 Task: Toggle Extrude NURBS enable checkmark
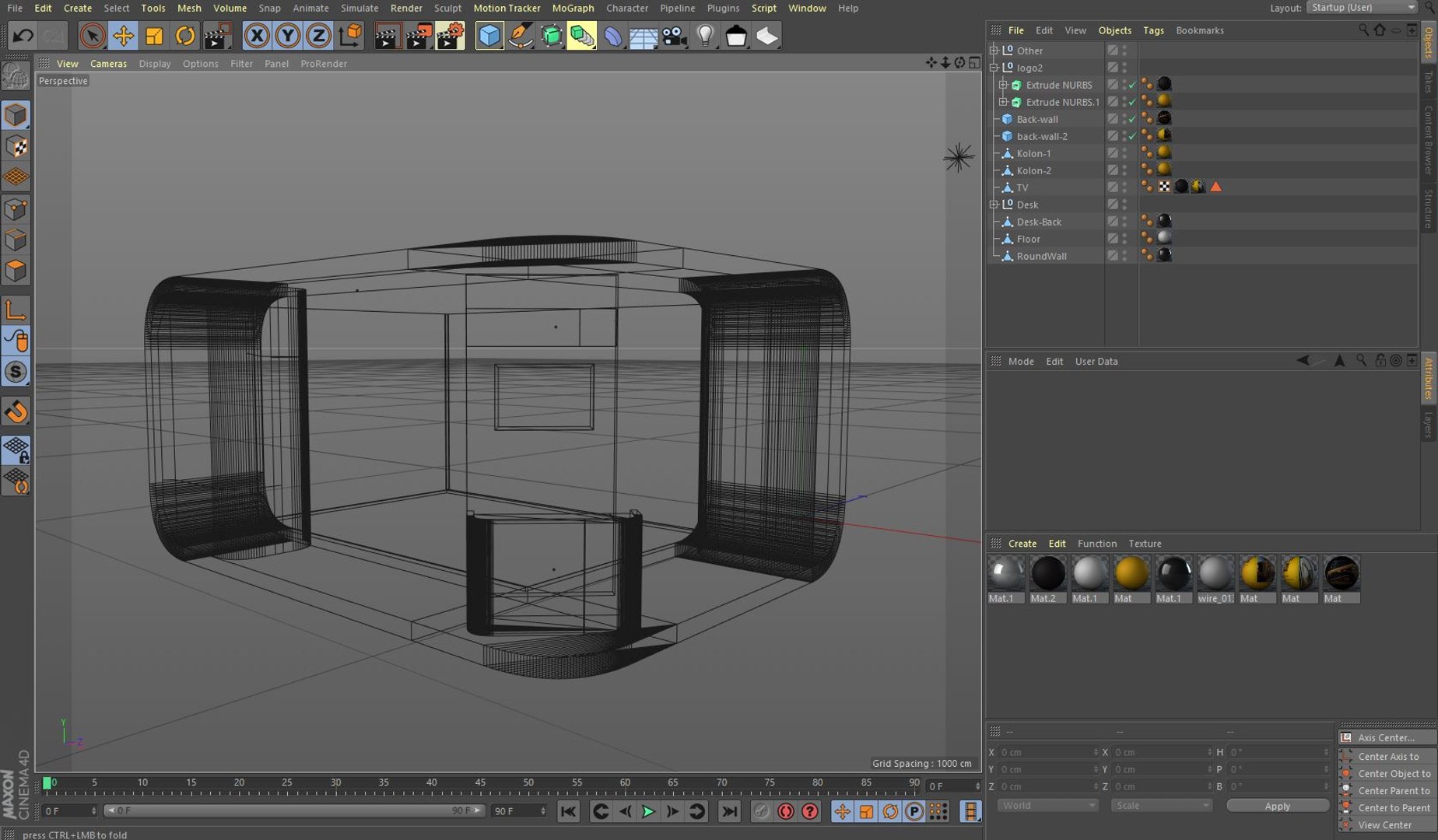click(x=1132, y=85)
